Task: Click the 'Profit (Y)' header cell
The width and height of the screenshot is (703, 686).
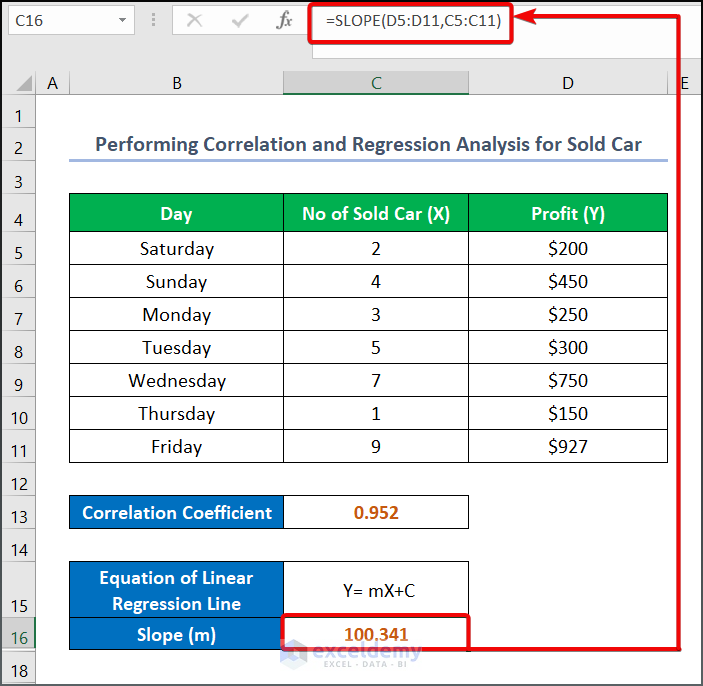Action: 567,213
